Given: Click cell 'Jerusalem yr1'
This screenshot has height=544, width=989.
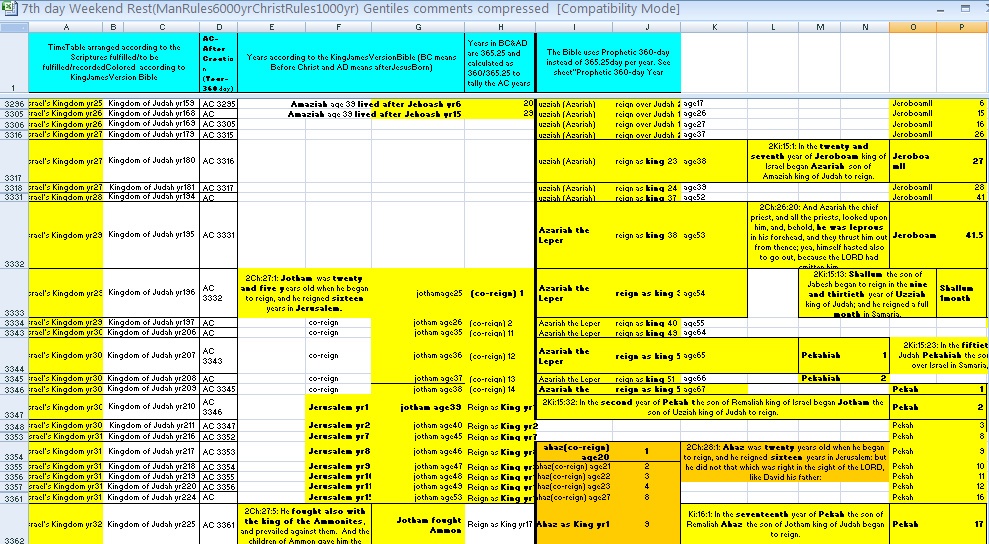Looking at the screenshot, I should click(x=338, y=407).
